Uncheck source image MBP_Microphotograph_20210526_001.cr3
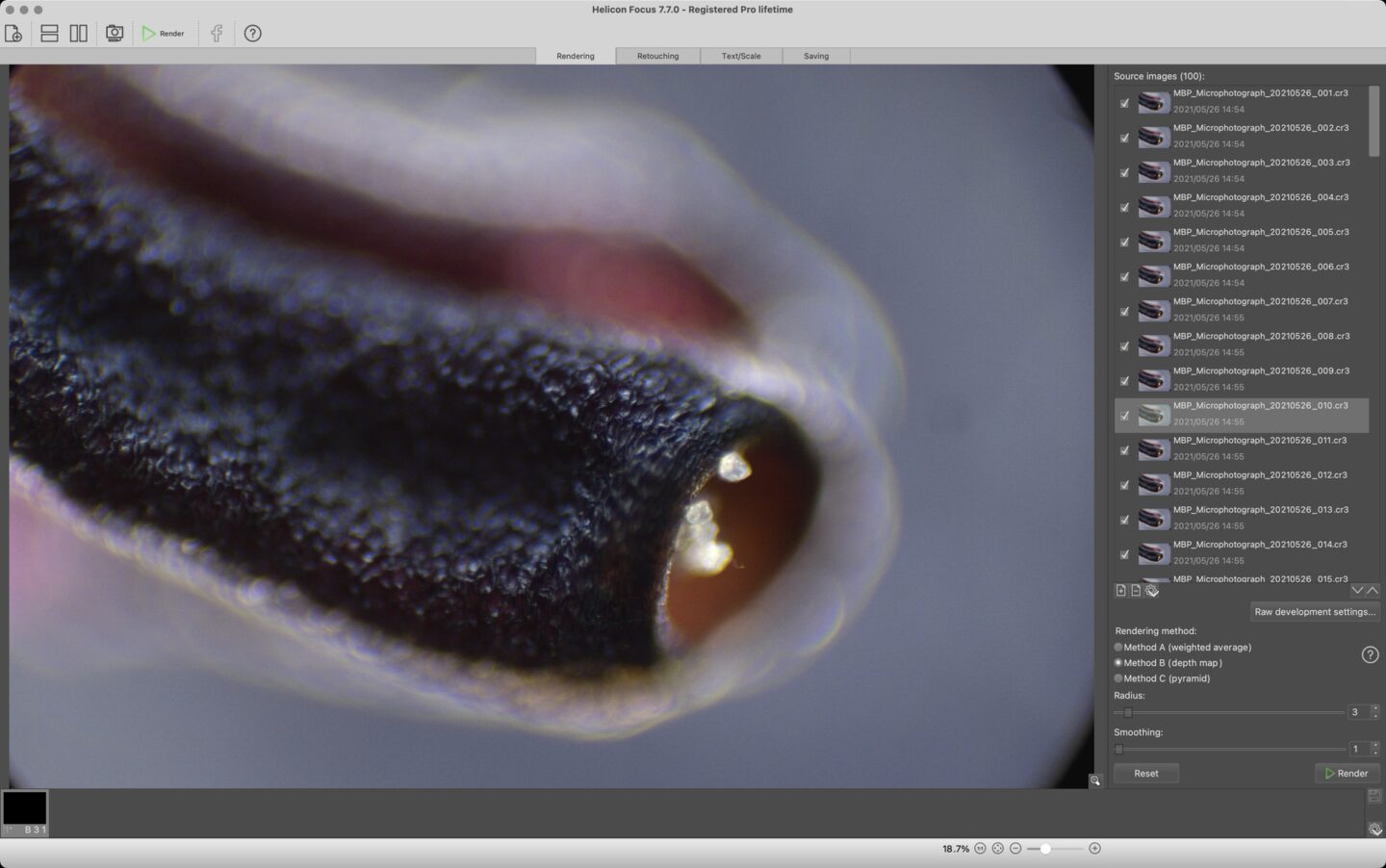The height and width of the screenshot is (868, 1386). 1124,103
